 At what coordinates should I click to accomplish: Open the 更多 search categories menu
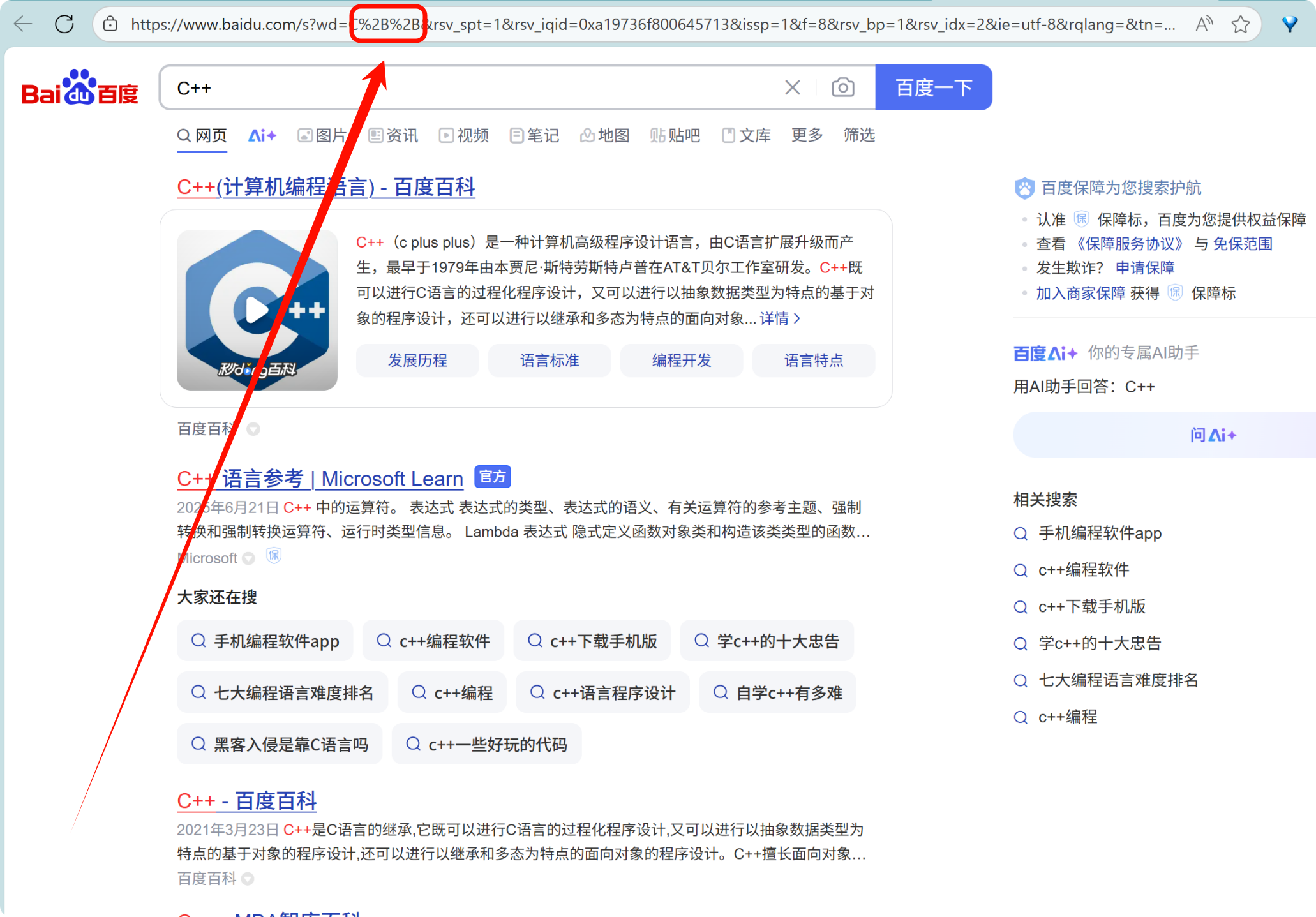point(807,135)
